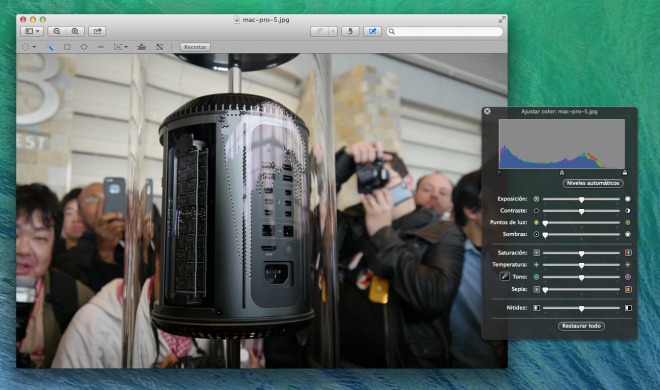This screenshot has height=390, width=660.
Task: Open the Adjust Size tool icon
Action: coord(160,47)
